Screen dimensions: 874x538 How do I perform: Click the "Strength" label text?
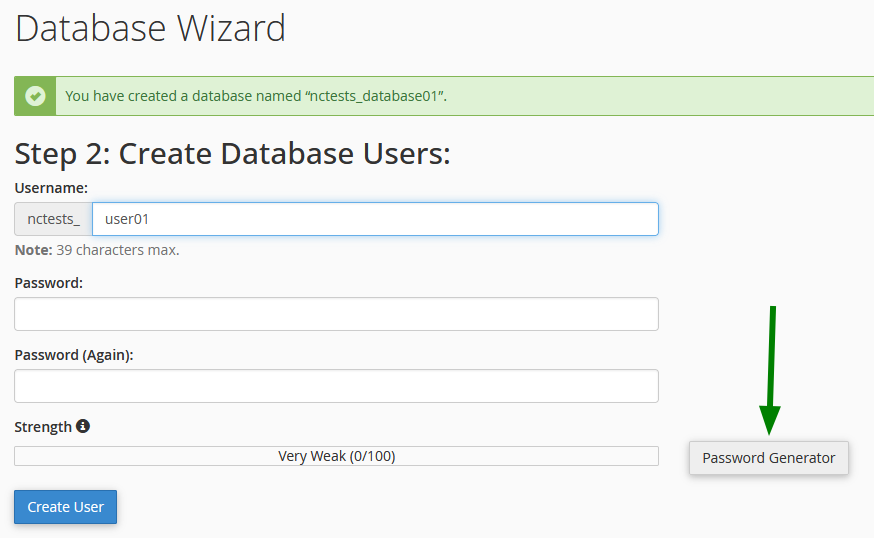click(43, 427)
